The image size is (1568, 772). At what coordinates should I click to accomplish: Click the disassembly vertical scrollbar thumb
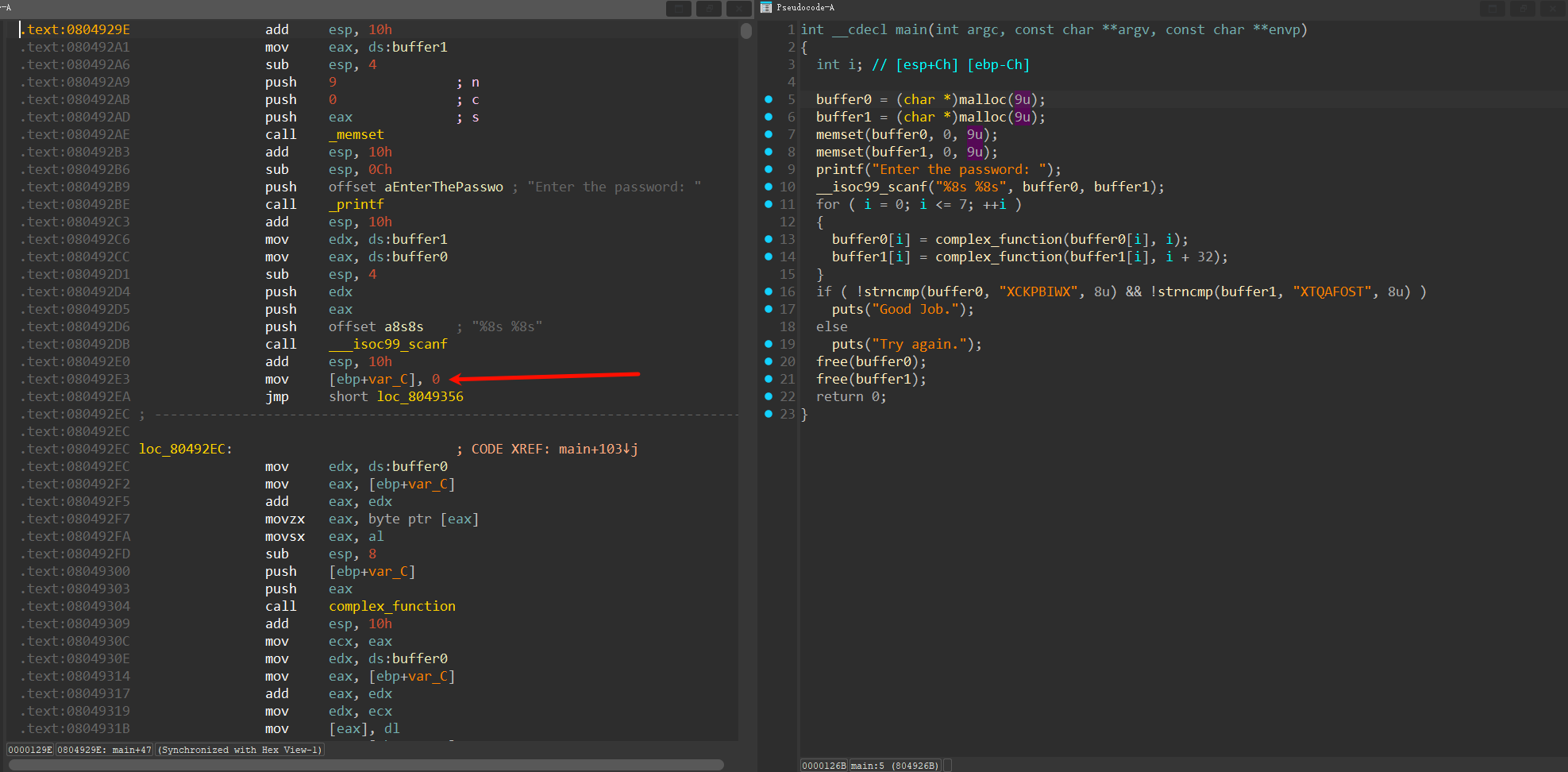click(x=745, y=31)
